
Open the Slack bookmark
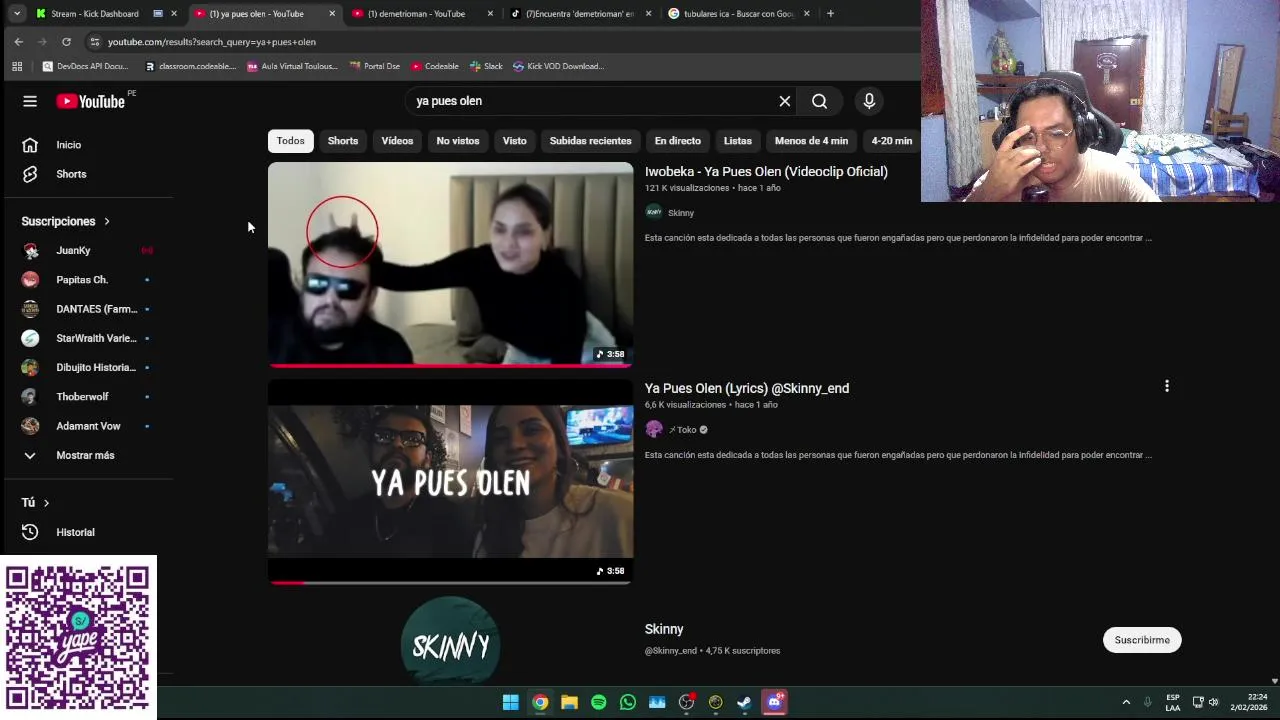486,66
